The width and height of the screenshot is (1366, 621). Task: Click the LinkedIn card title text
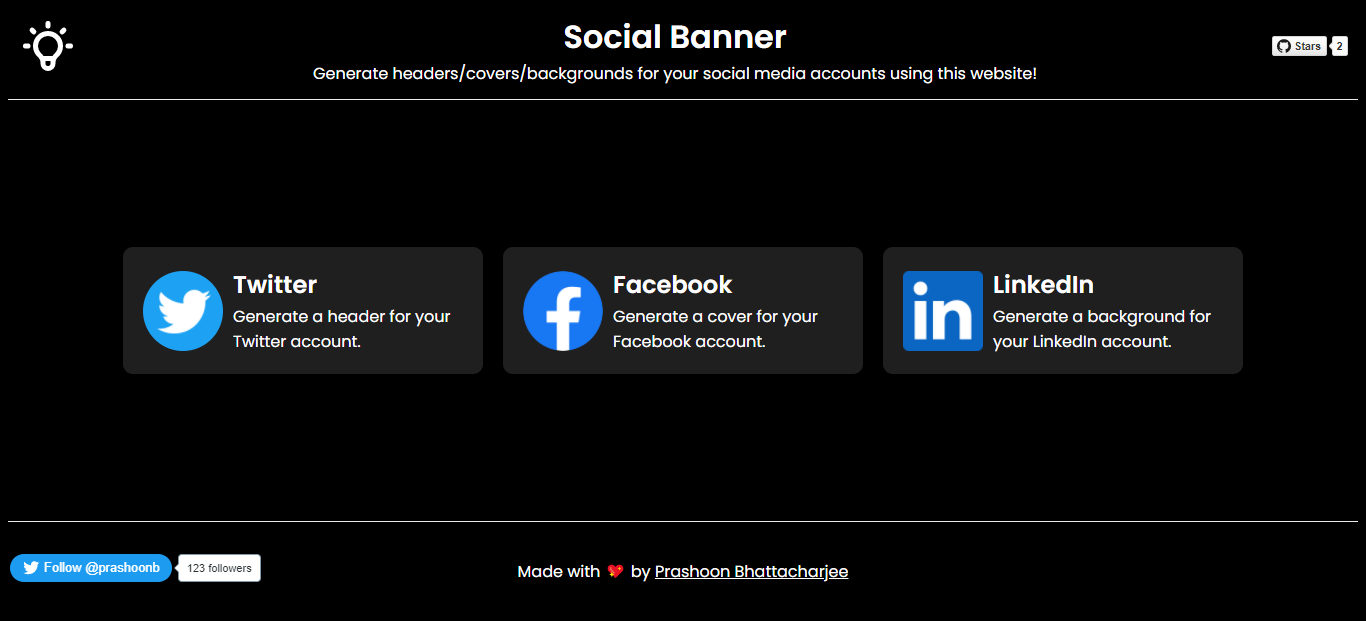coord(1043,284)
